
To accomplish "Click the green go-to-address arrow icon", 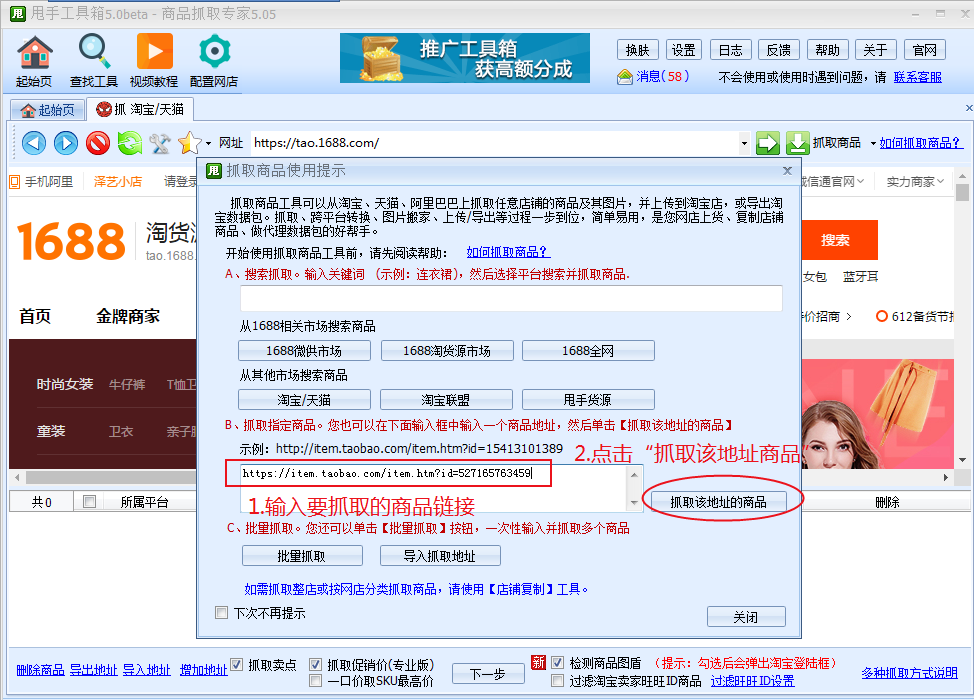I will click(767, 143).
